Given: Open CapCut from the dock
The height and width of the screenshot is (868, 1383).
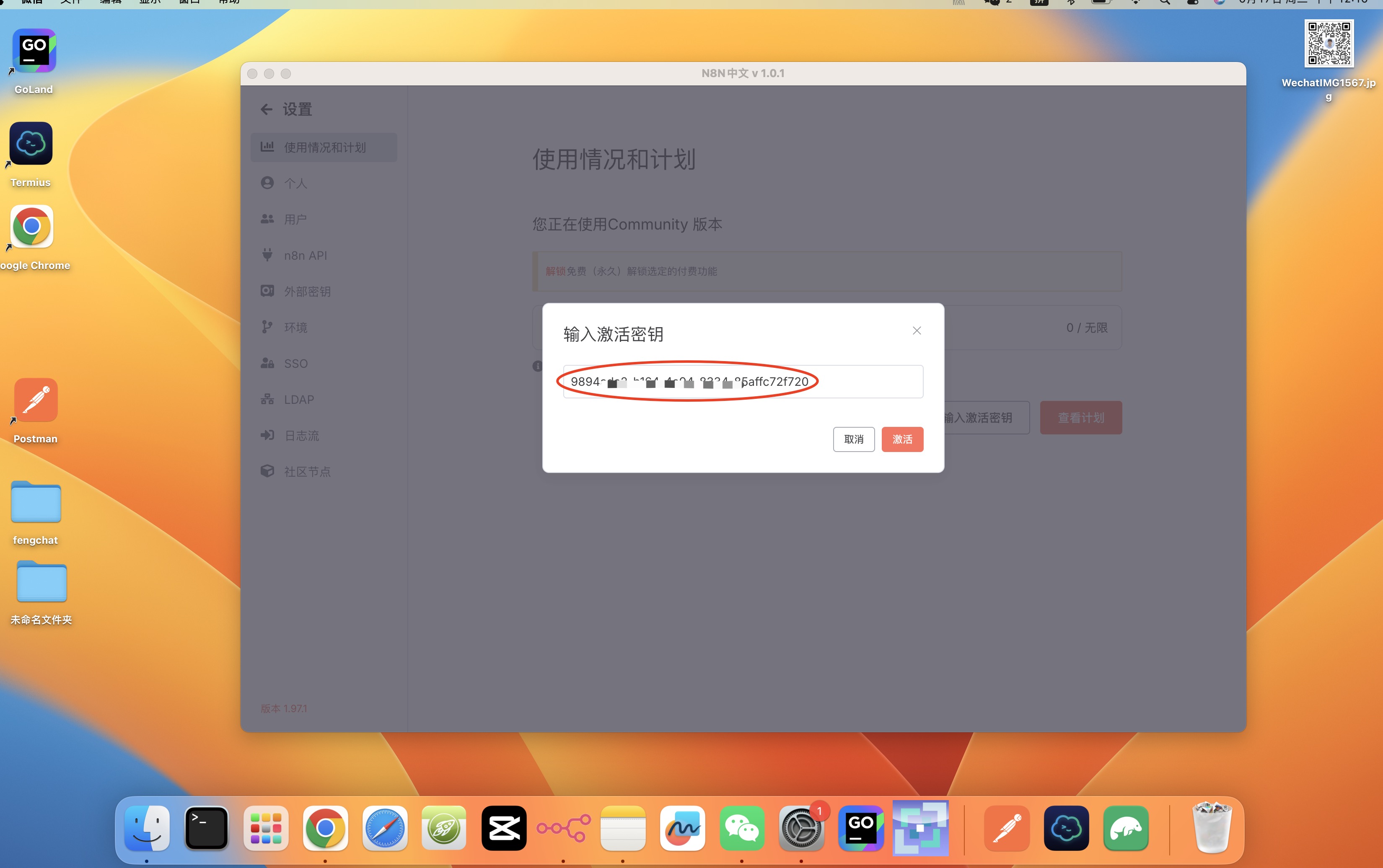Looking at the screenshot, I should click(x=504, y=828).
